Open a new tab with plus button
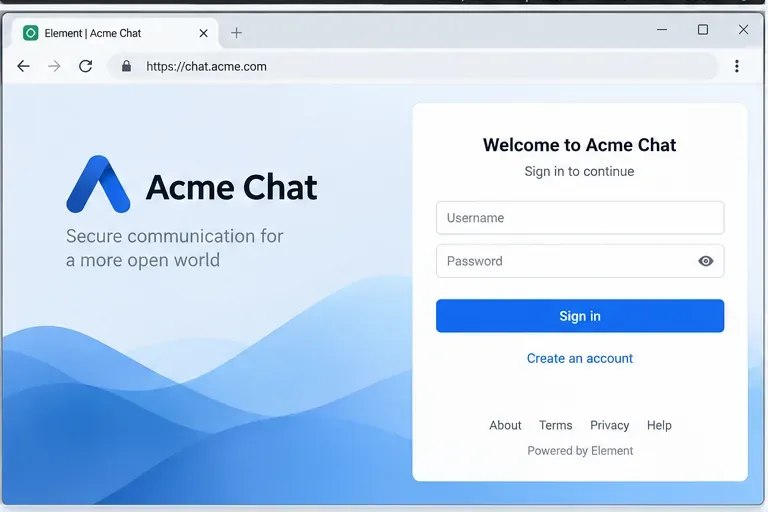 coord(237,33)
